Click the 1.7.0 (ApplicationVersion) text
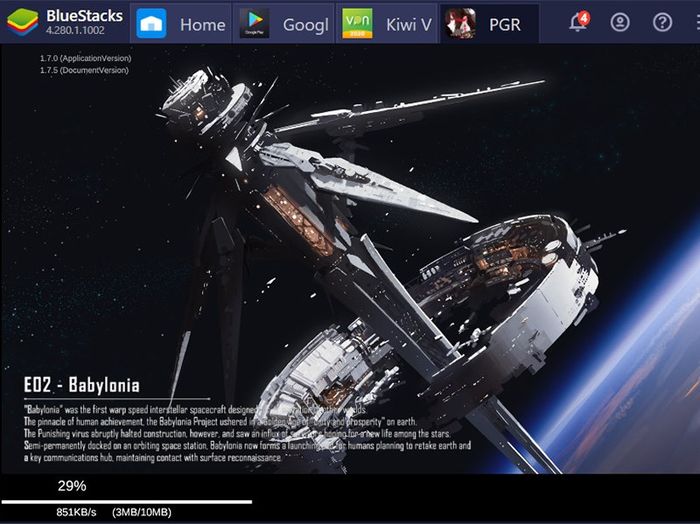Image resolution: width=700 pixels, height=524 pixels. 85,58
